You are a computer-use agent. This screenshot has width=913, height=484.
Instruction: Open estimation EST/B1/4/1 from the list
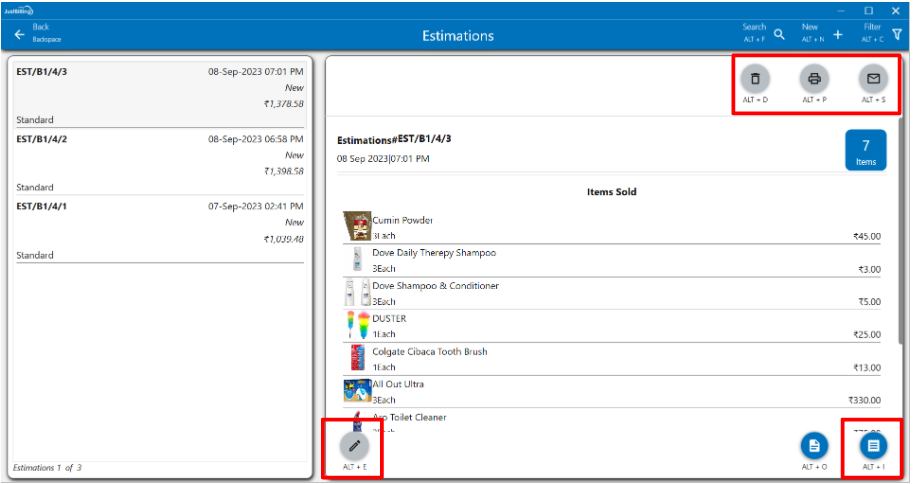coord(160,229)
